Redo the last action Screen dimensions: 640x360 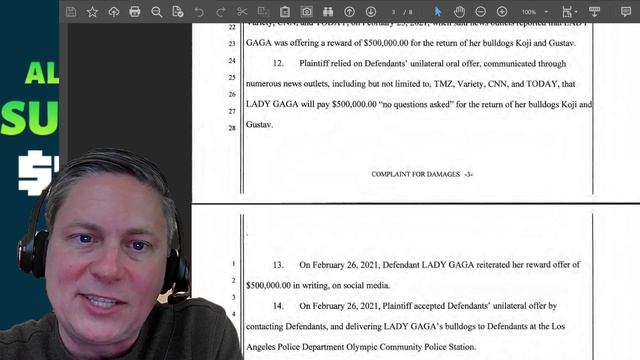(x=221, y=12)
